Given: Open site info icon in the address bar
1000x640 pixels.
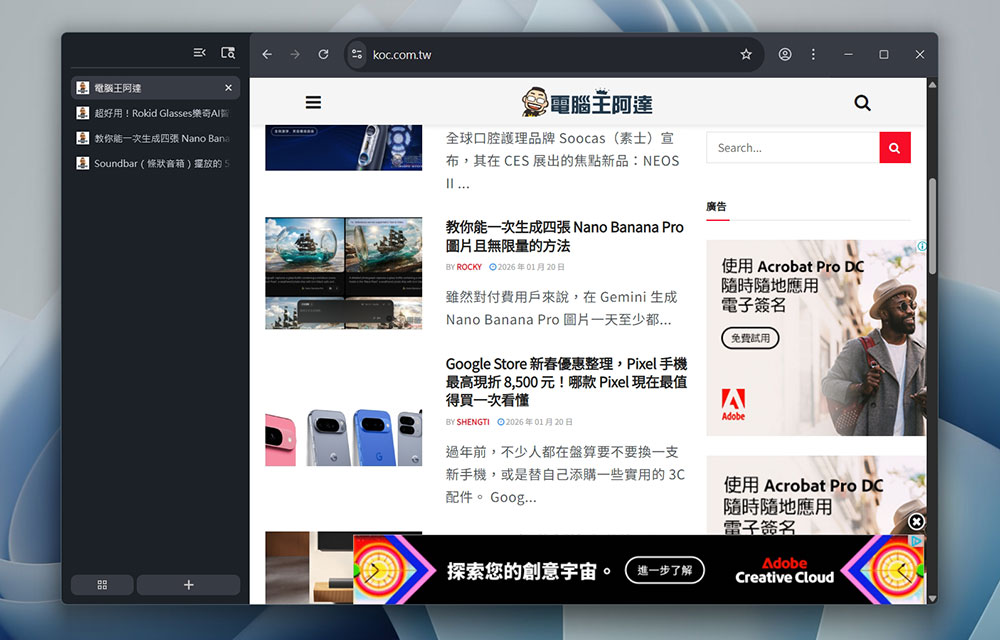Looking at the screenshot, I should 356,56.
